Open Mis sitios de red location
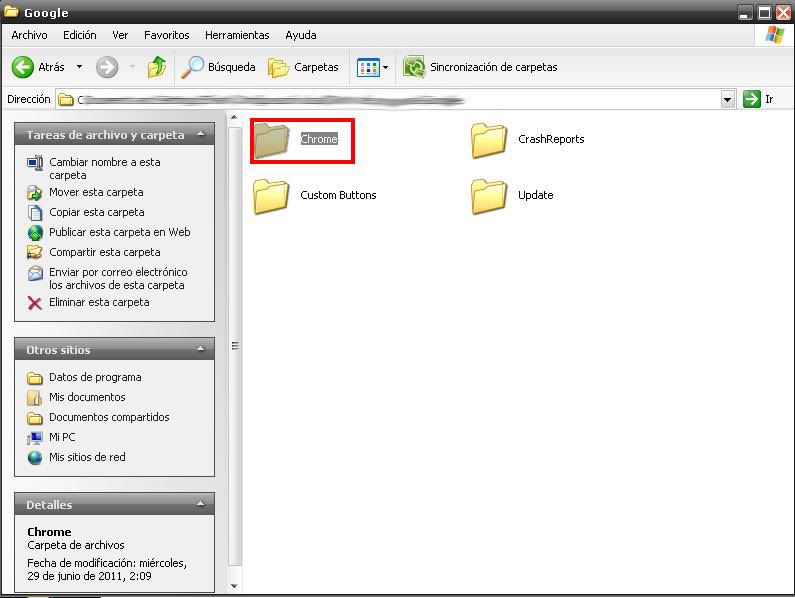This screenshot has height=598, width=795. coord(87,457)
